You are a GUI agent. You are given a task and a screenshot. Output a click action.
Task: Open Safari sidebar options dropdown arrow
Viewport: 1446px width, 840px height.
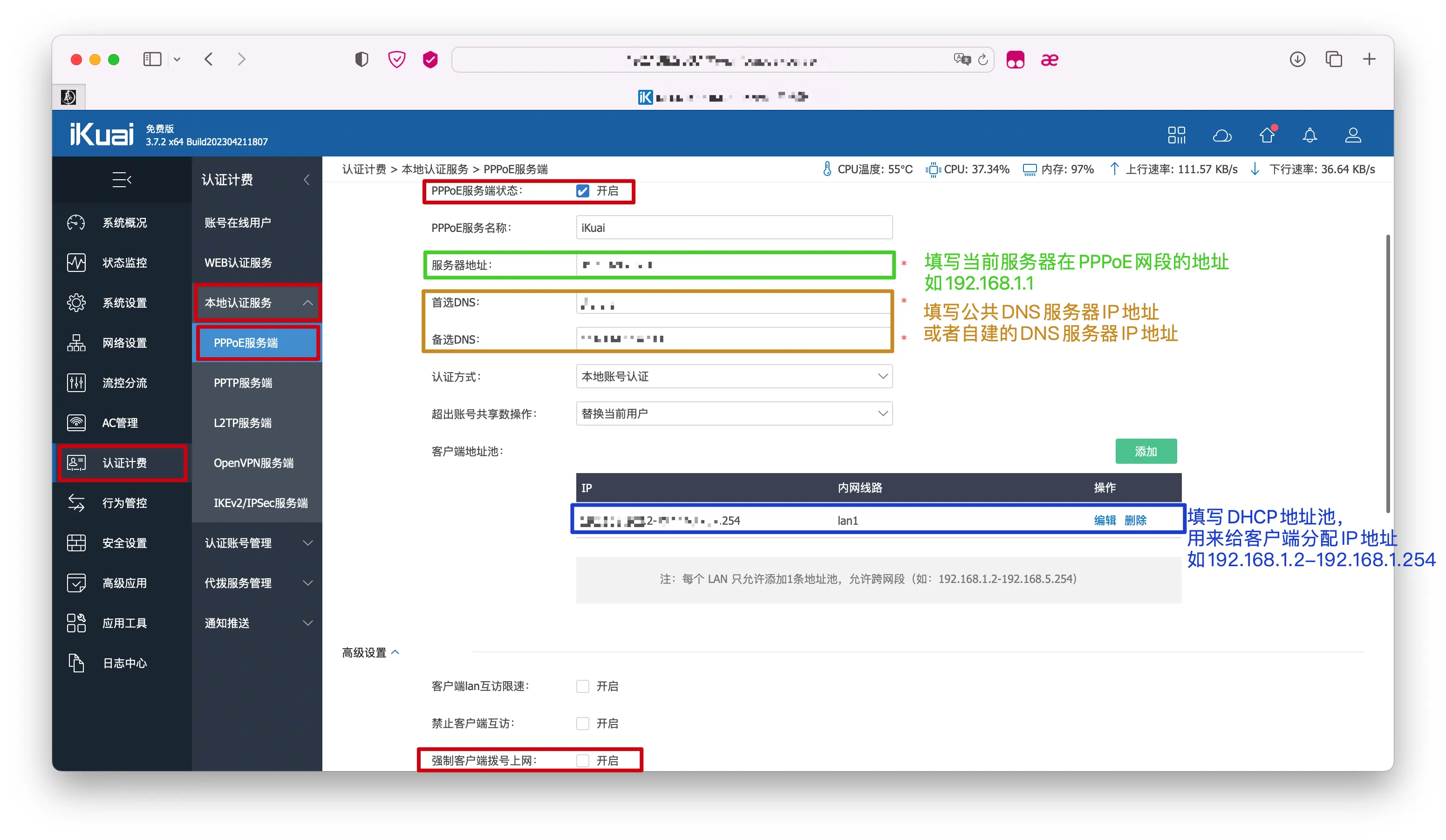click(177, 60)
